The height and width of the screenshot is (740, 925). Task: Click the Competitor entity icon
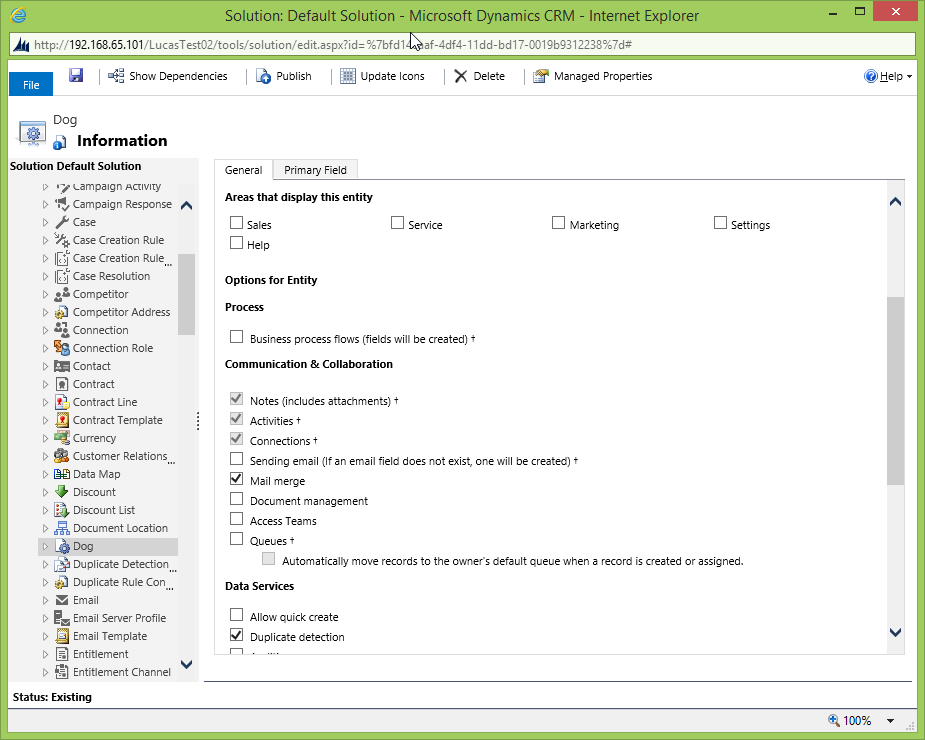click(x=62, y=294)
